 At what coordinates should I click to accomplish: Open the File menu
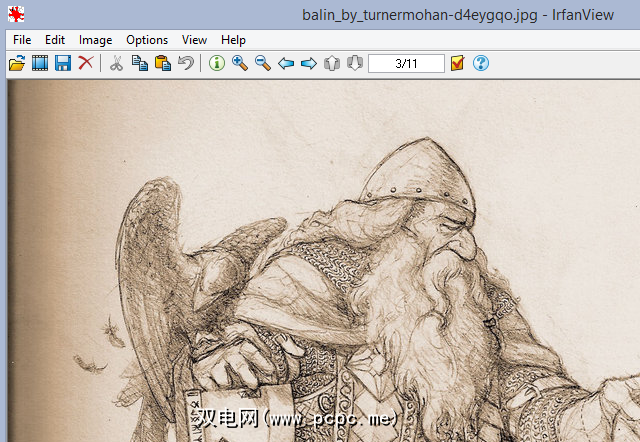(x=22, y=40)
